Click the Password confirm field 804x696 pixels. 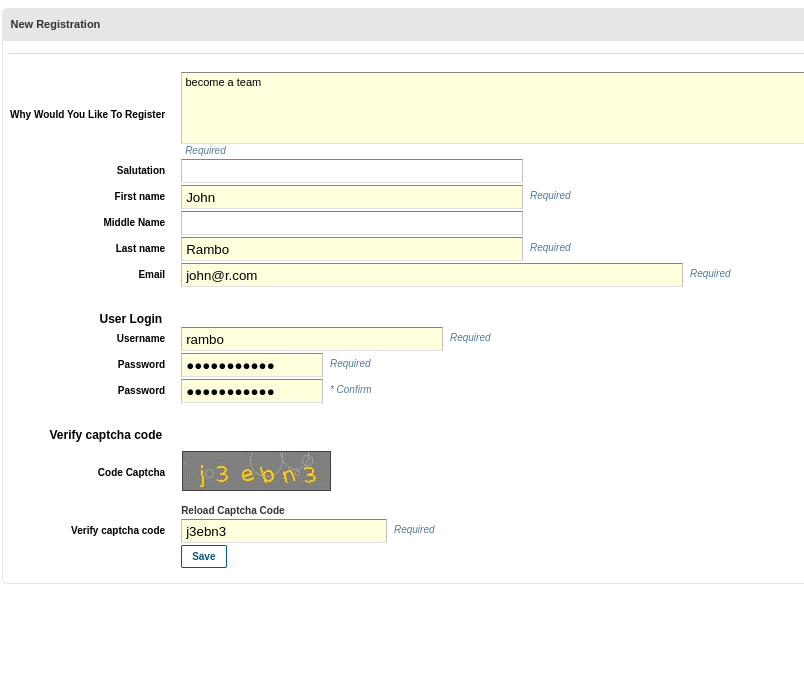252,391
